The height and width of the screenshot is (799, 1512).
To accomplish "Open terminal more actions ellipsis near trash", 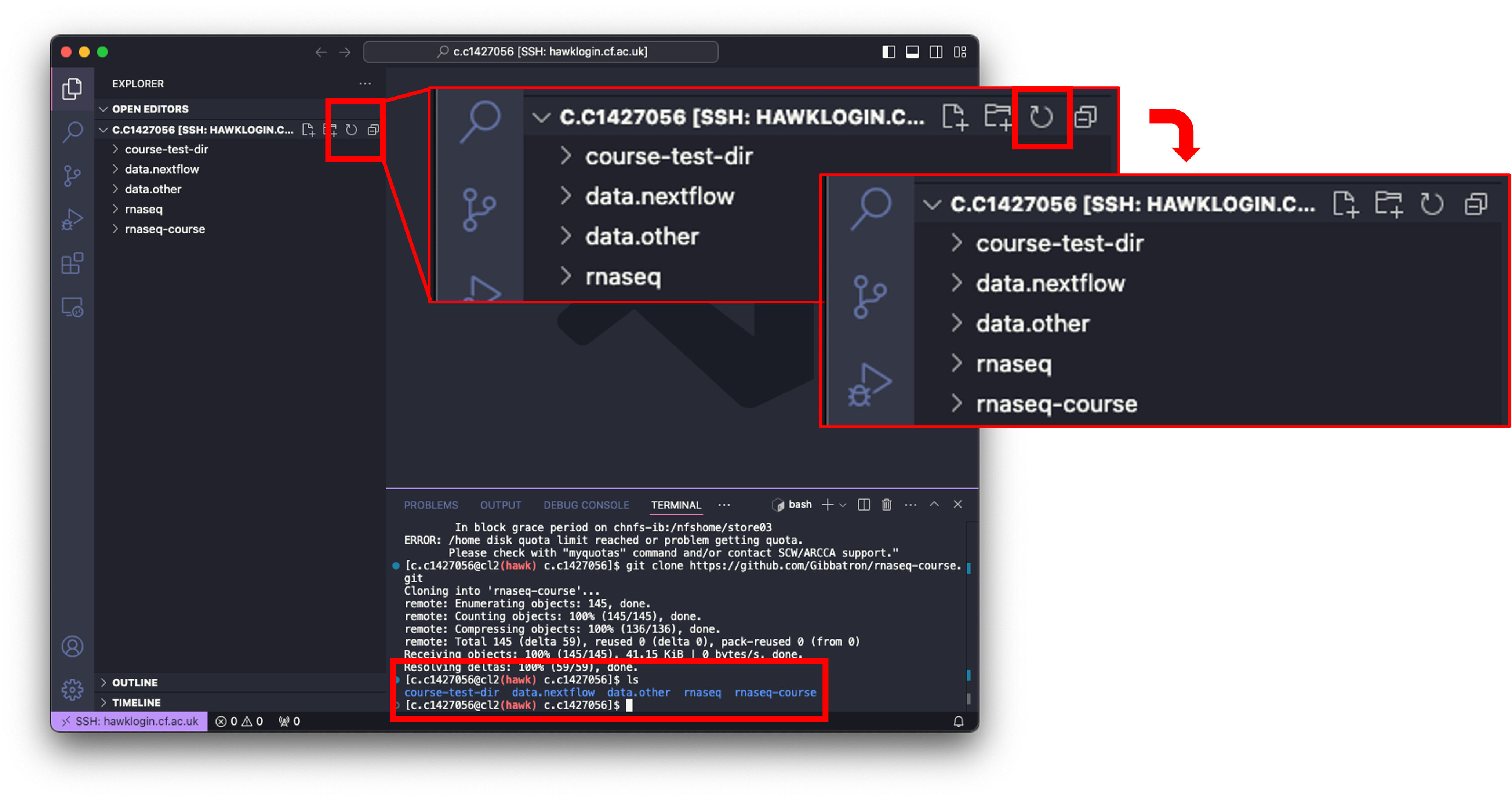I will [911, 505].
